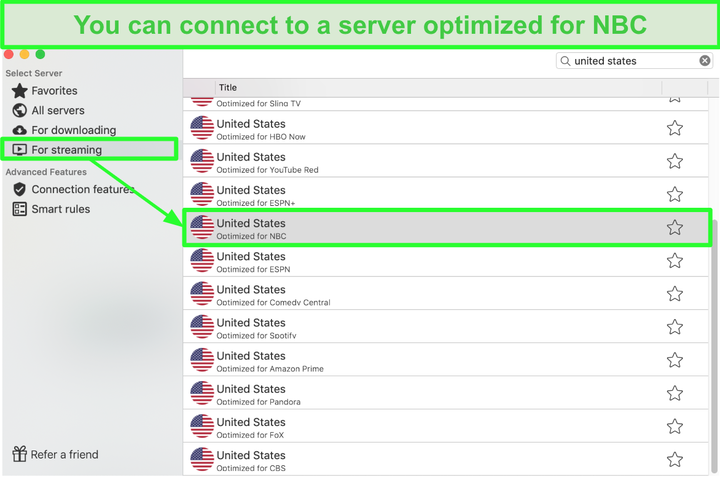720x477 pixels.
Task: Favorite the Spotify optimized server
Action: pyautogui.click(x=675, y=327)
